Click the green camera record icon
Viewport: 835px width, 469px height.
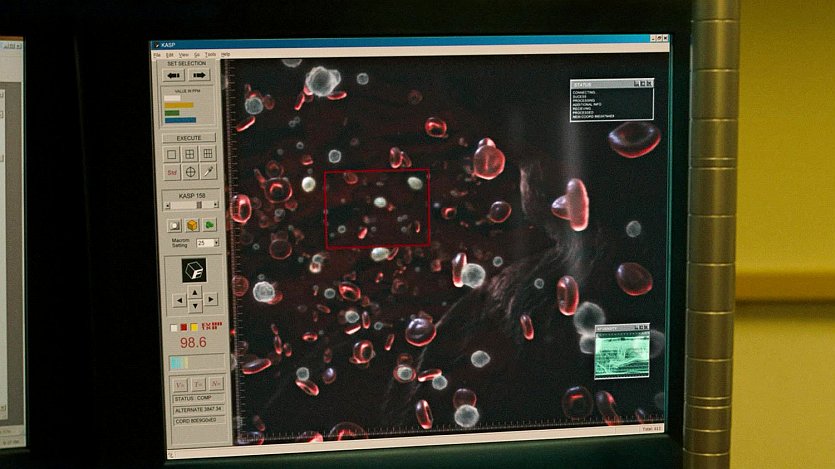(210, 225)
